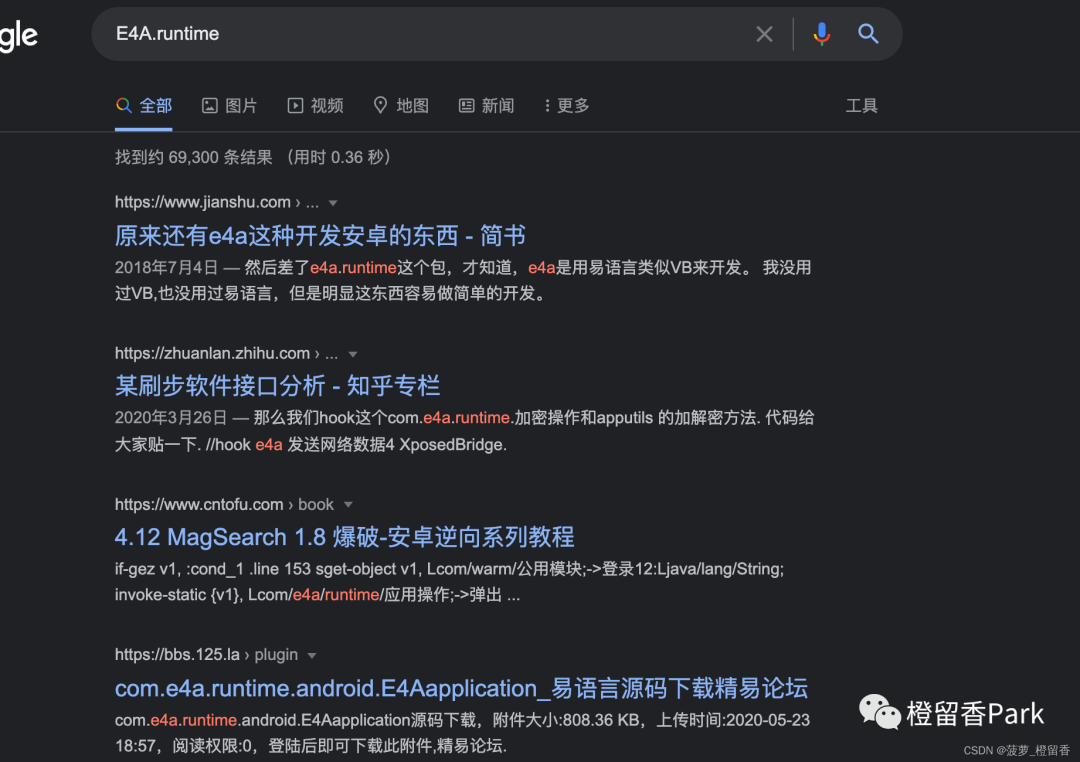Open result 某刷步软件接口分析 - 知乎专栏

(277, 386)
